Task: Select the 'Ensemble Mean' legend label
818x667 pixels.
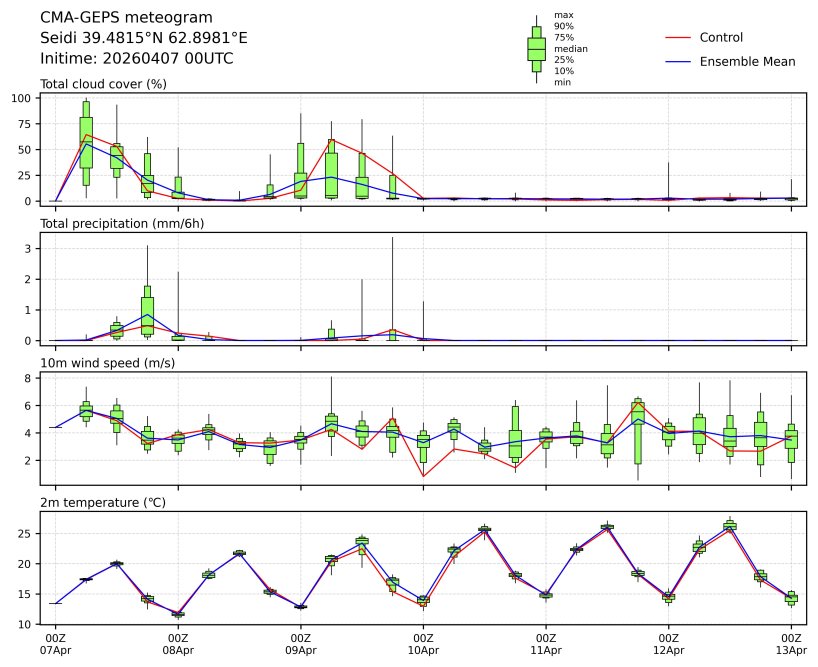Action: point(747,62)
